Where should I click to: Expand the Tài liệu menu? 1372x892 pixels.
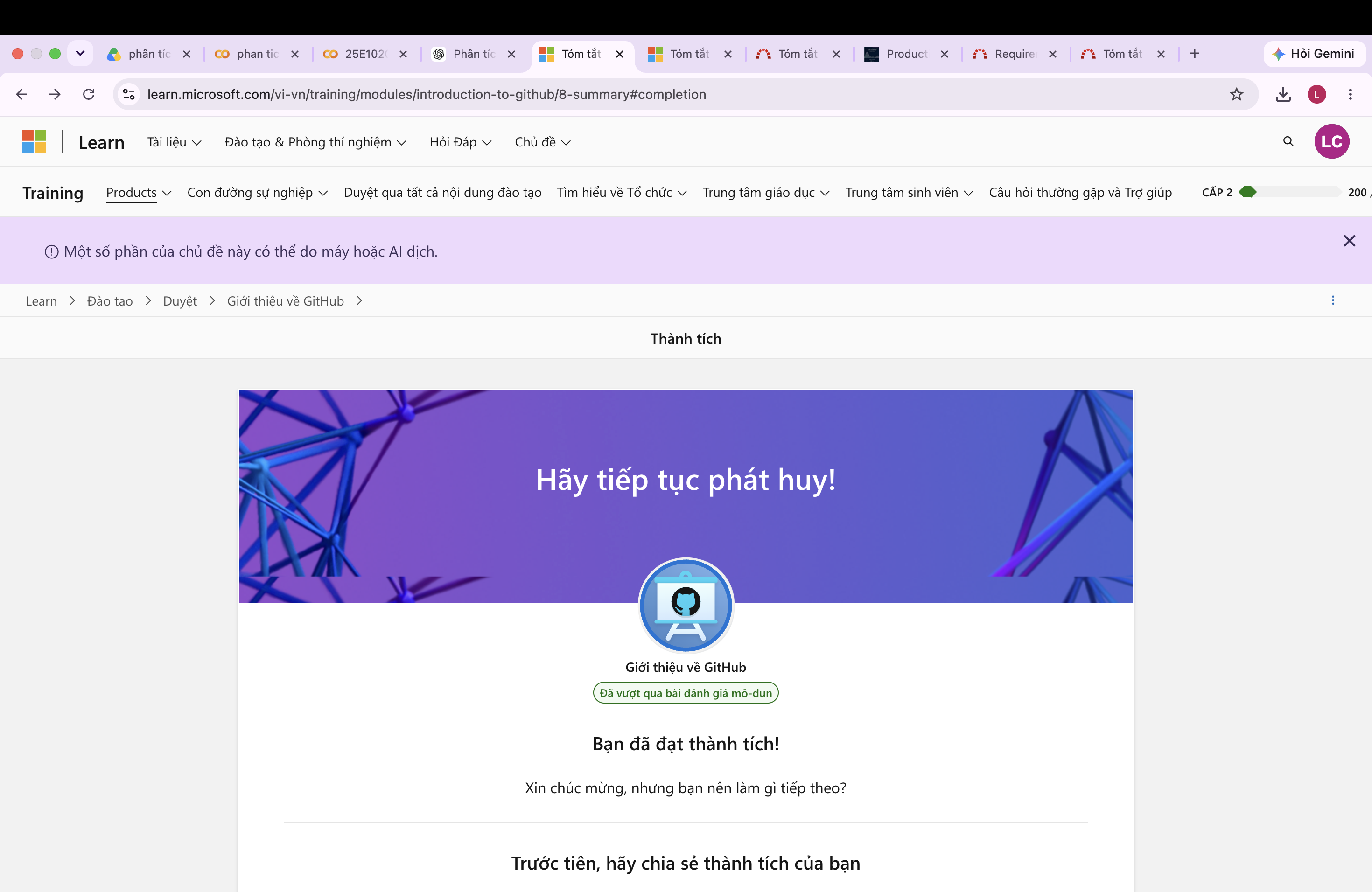[x=174, y=142]
